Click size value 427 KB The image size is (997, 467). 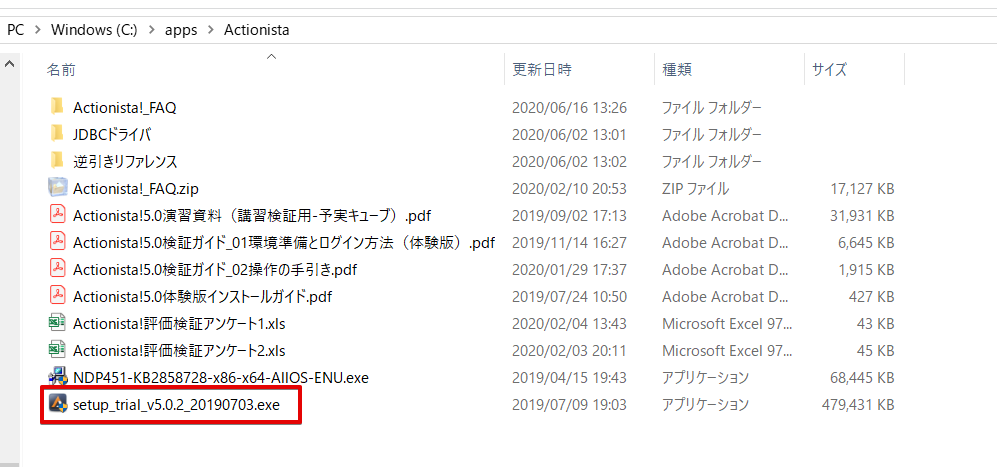click(x=872, y=296)
